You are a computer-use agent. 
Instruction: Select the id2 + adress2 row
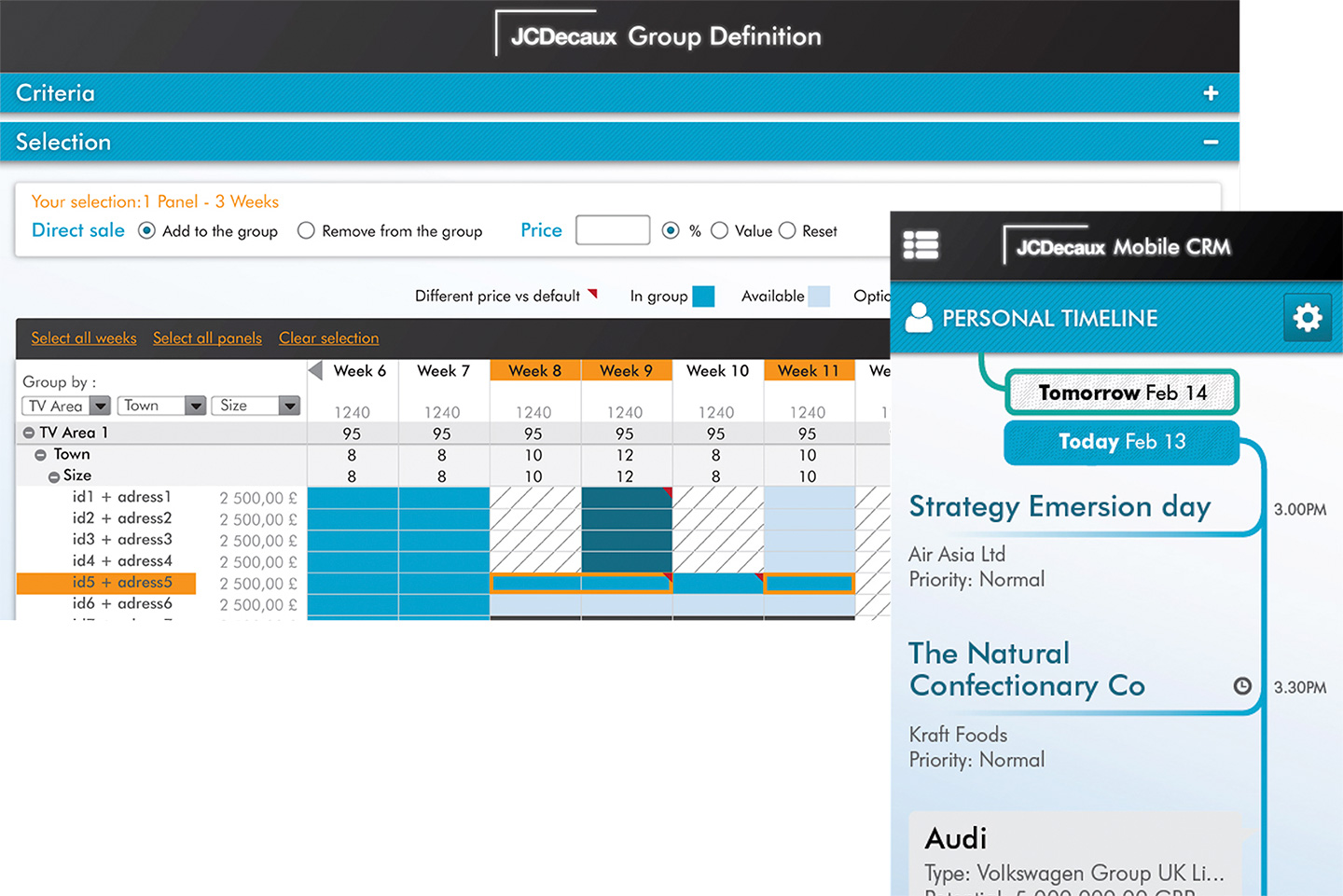click(122, 518)
